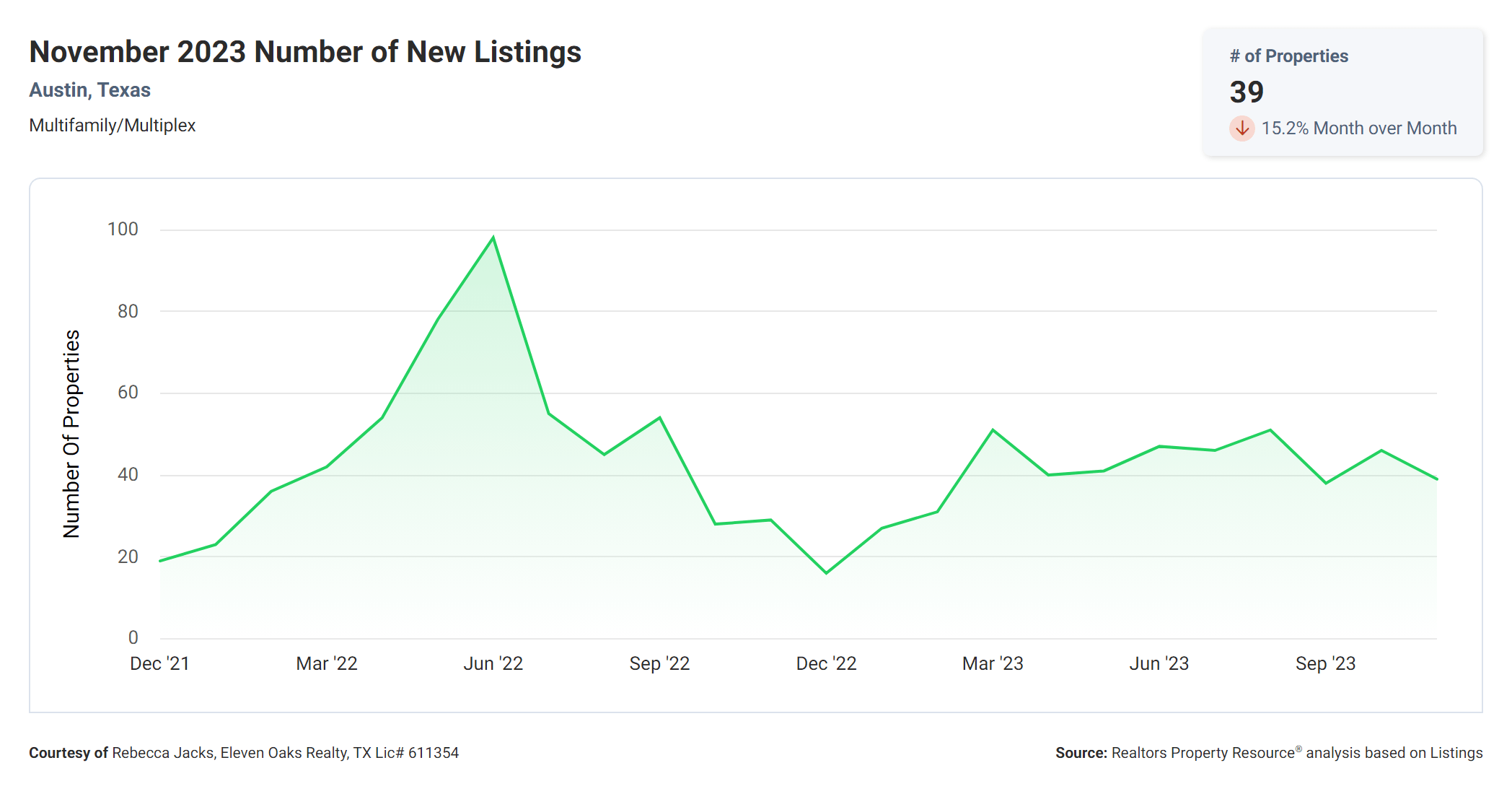
Task: Click the '# of Properties' card label
Action: coord(1289,56)
